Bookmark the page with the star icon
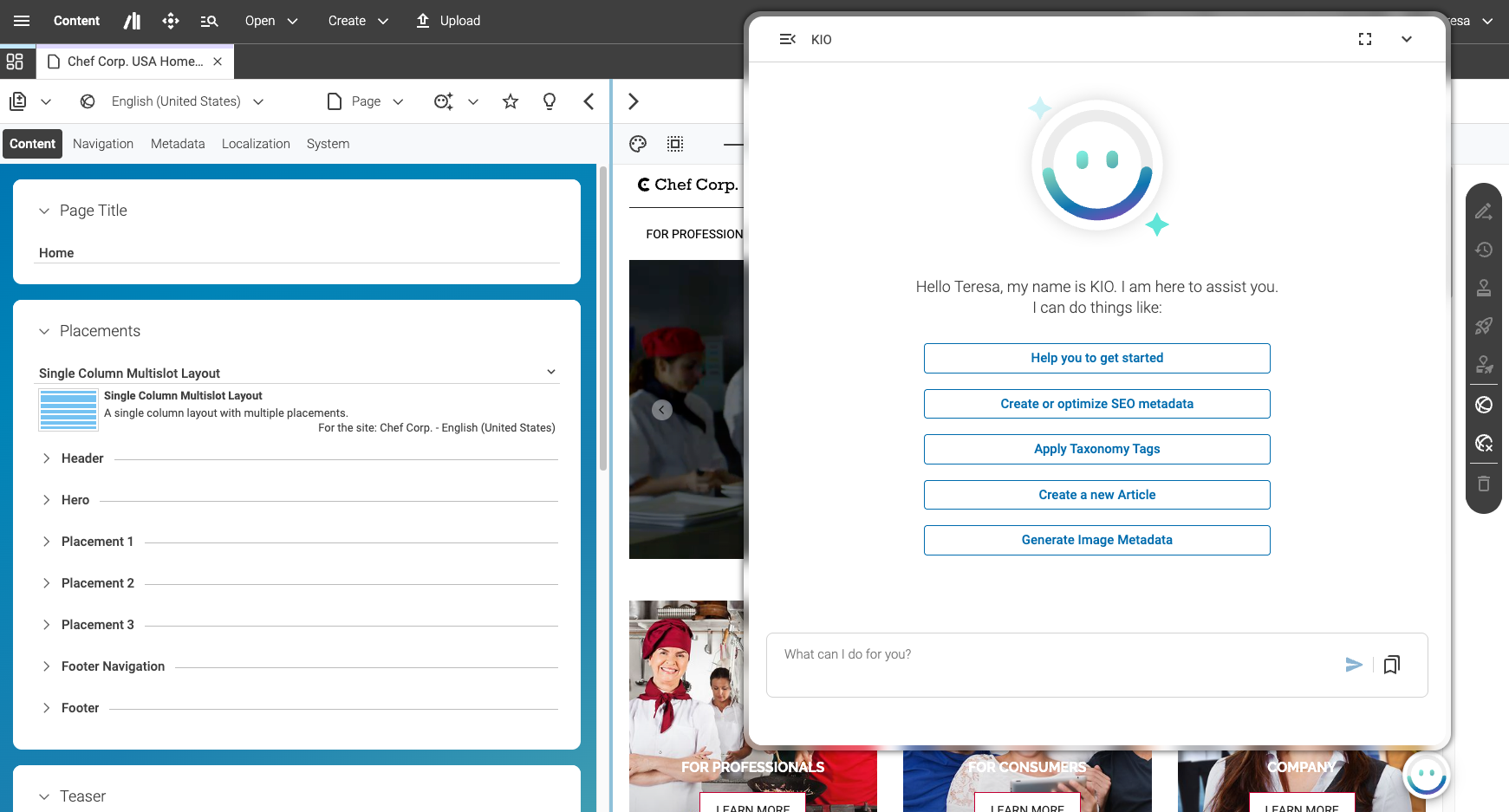 511,101
